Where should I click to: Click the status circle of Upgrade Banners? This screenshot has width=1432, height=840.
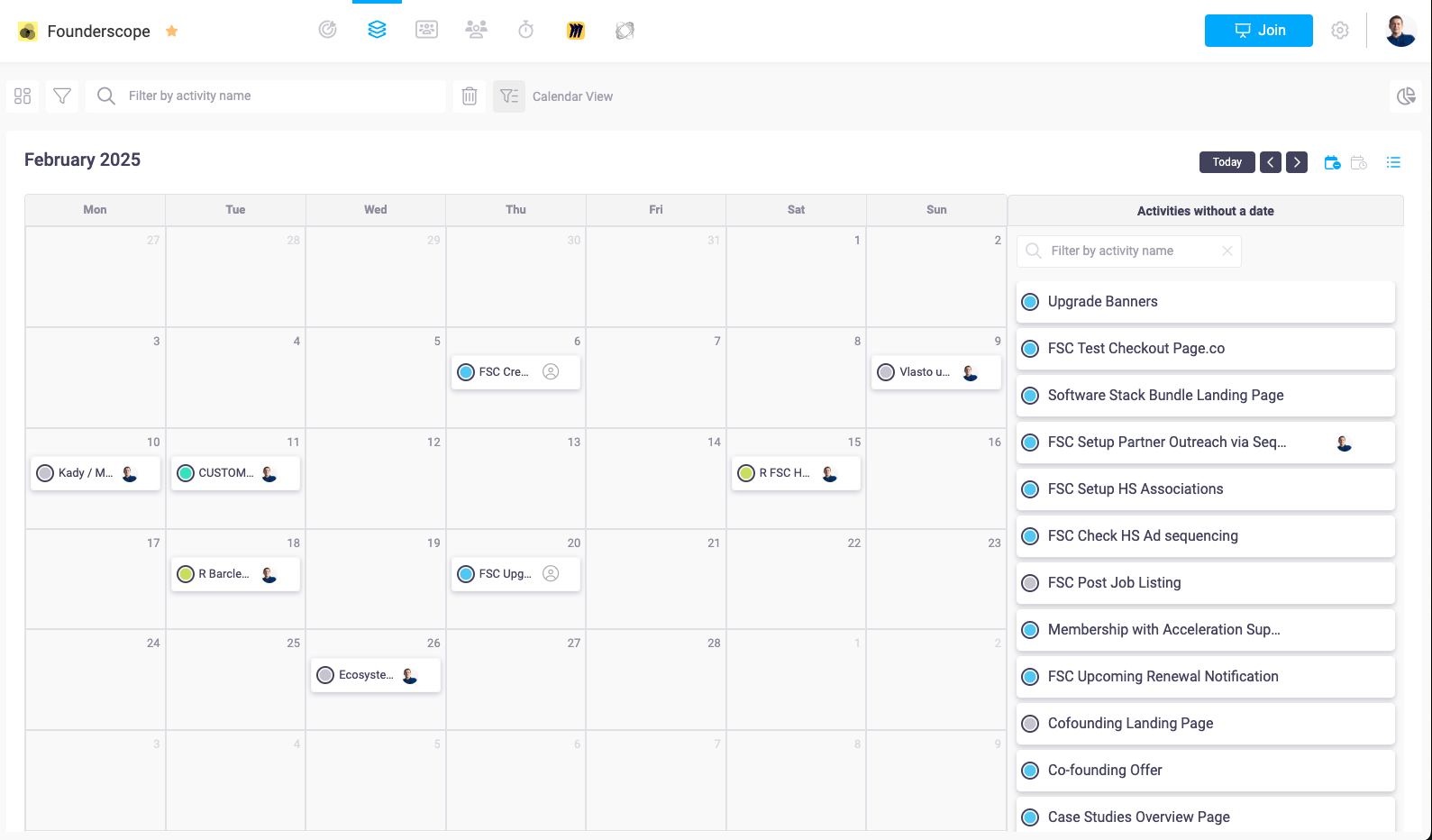(x=1030, y=302)
